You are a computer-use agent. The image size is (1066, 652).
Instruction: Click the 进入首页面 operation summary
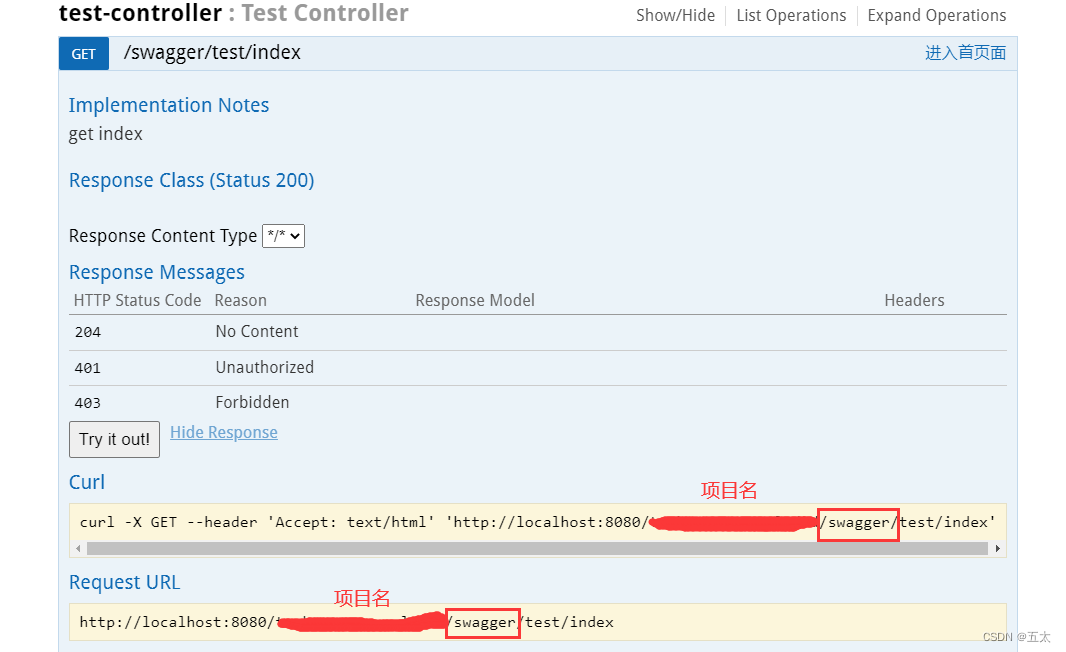pos(965,53)
